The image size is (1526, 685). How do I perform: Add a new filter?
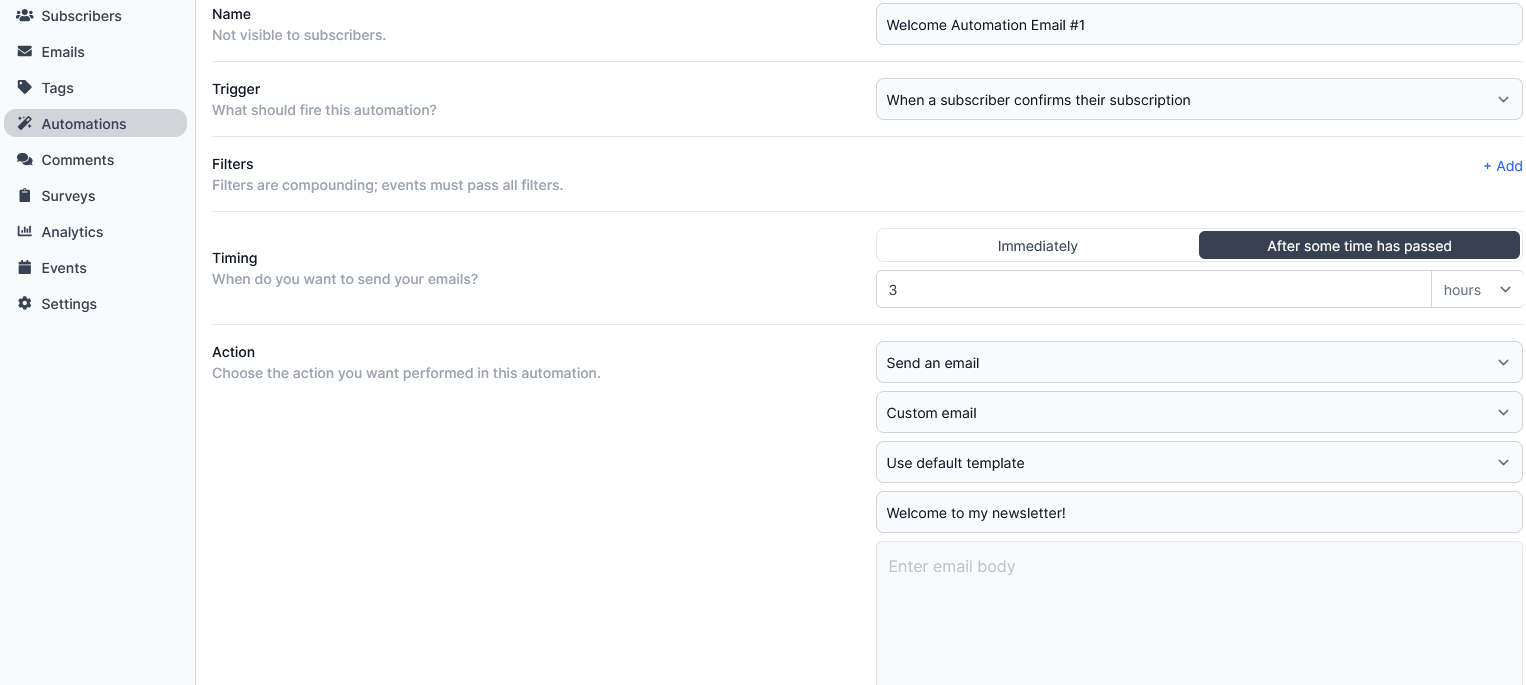click(1502, 166)
